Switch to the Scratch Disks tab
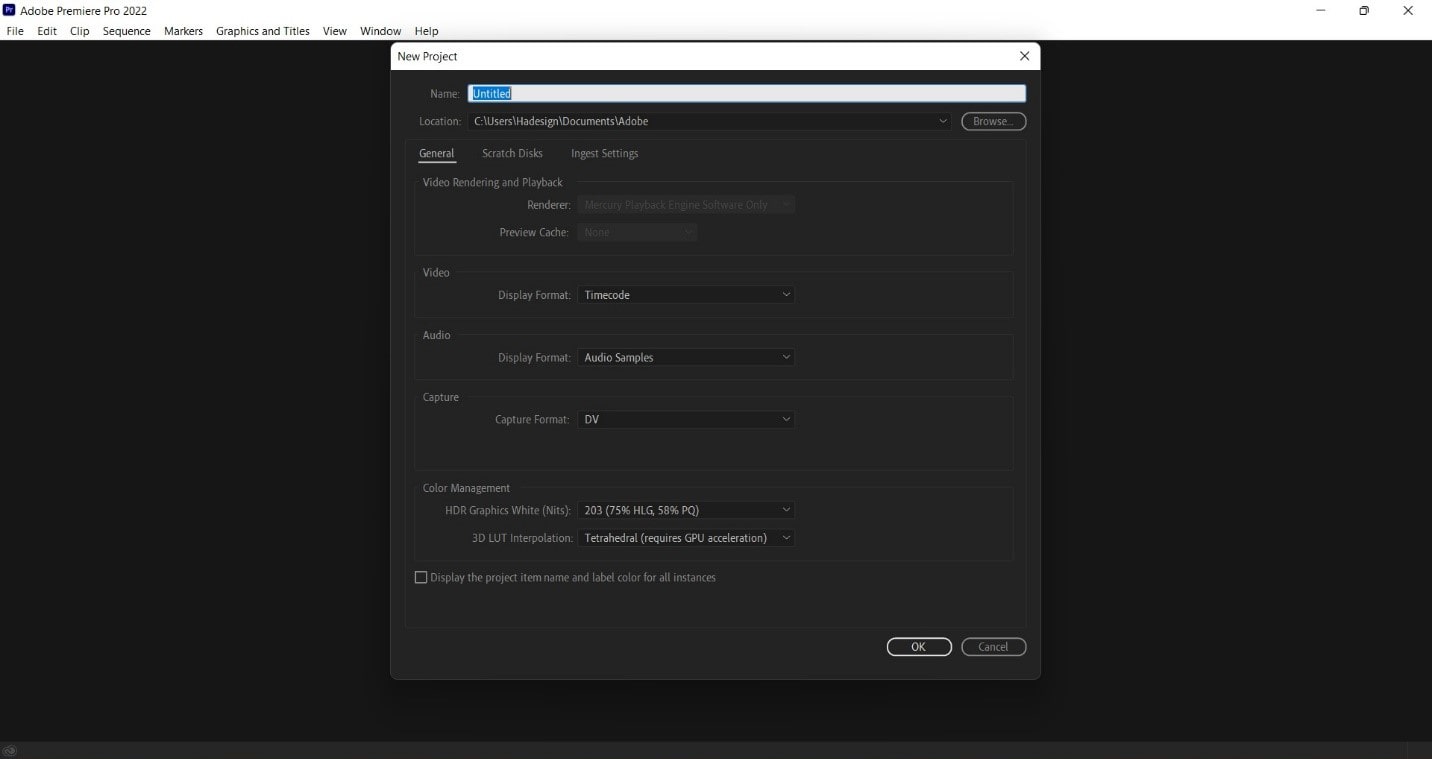Viewport: 1432px width, 759px height. [x=512, y=153]
